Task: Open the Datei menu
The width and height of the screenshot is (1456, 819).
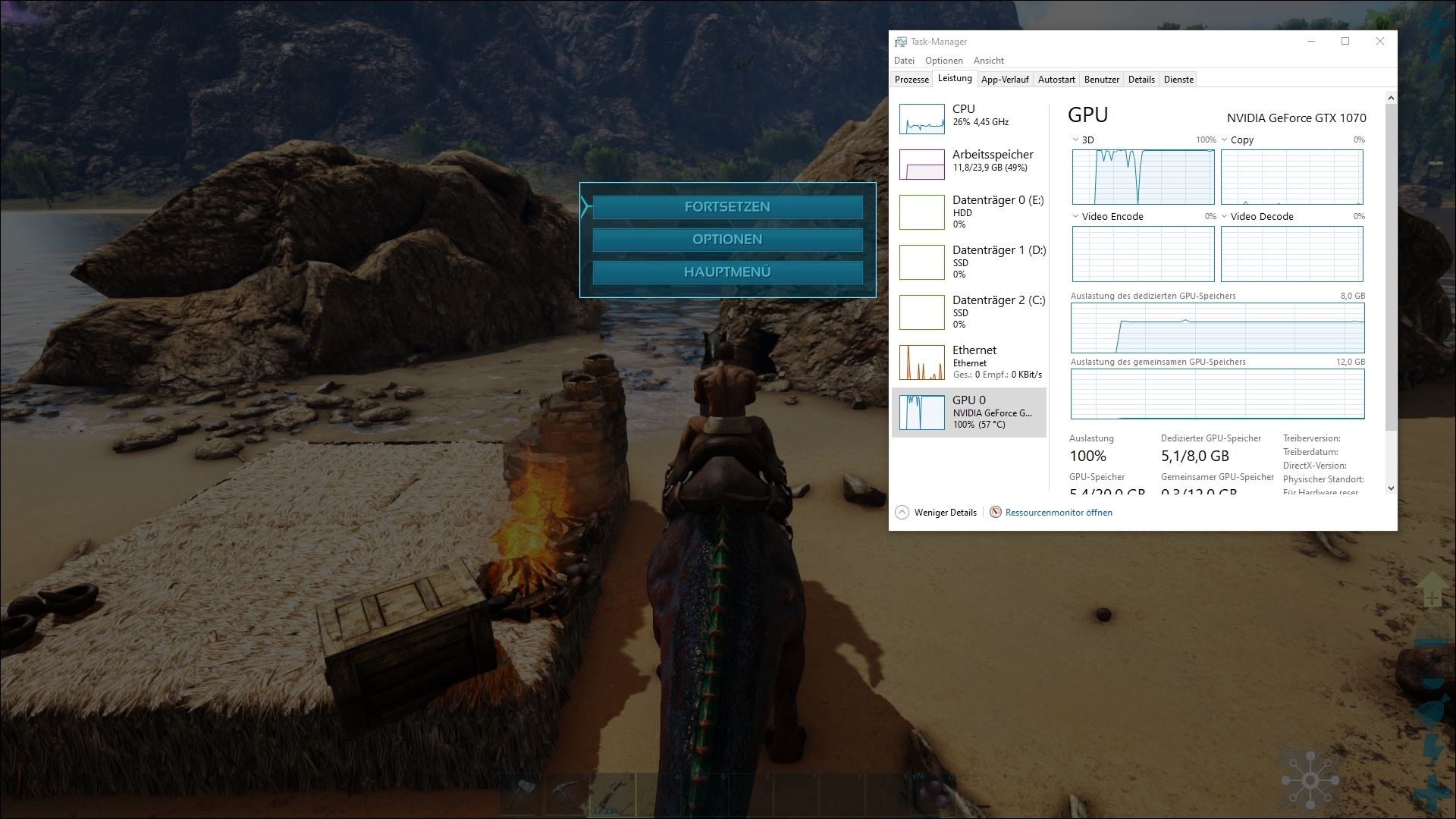Action: (904, 61)
